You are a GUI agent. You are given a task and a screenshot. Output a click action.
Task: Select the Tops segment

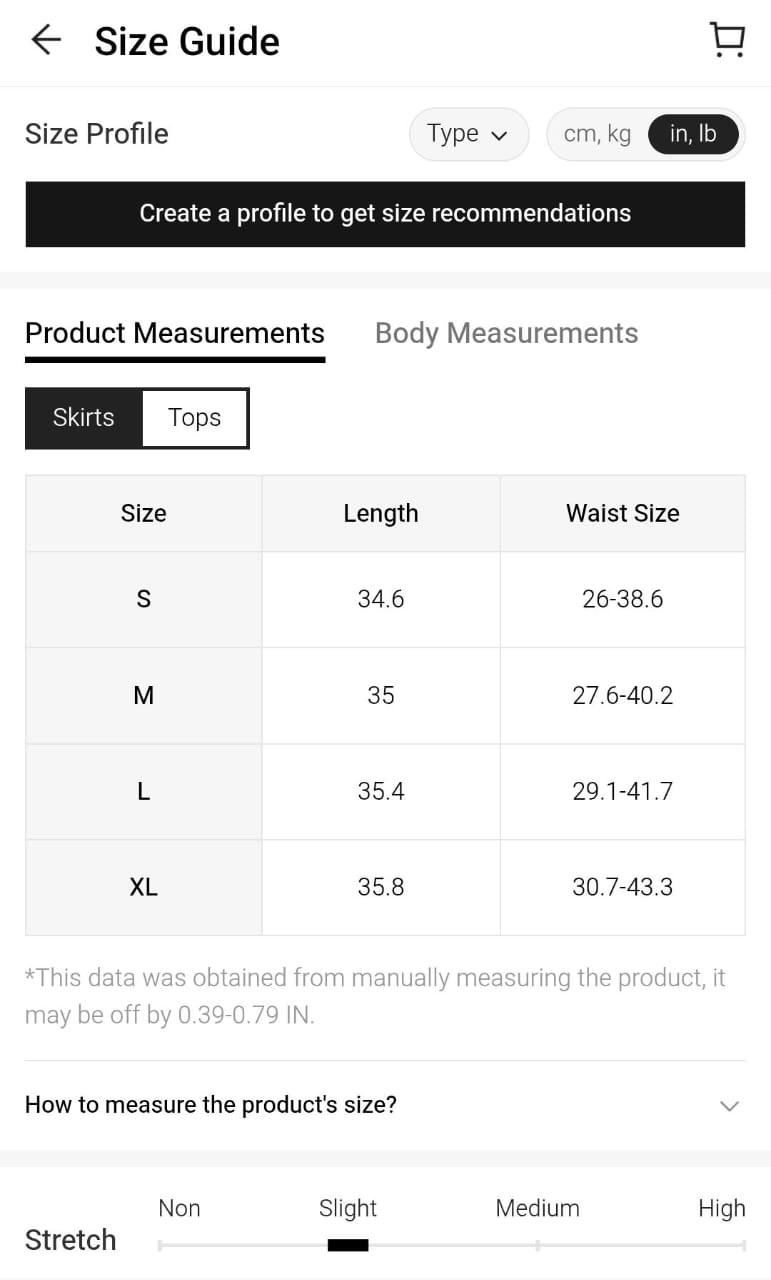[195, 418]
